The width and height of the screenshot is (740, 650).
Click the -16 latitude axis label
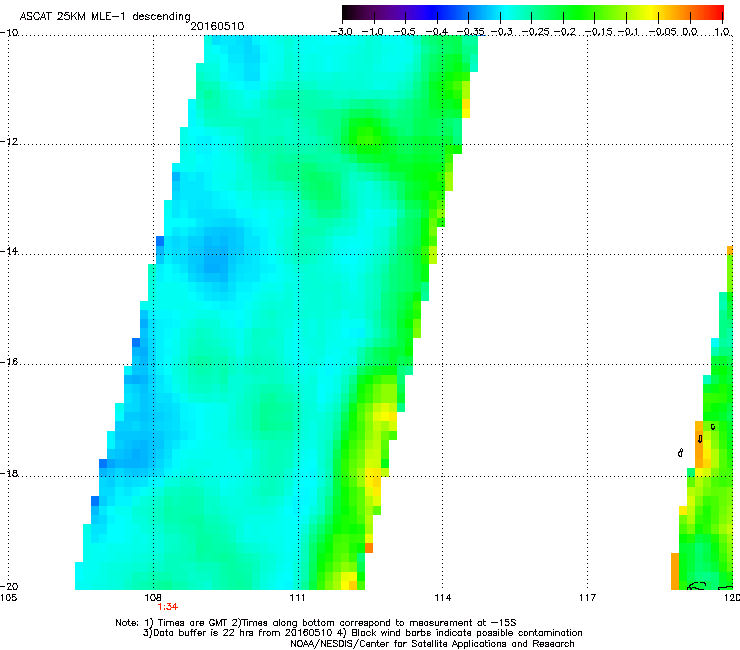9,362
